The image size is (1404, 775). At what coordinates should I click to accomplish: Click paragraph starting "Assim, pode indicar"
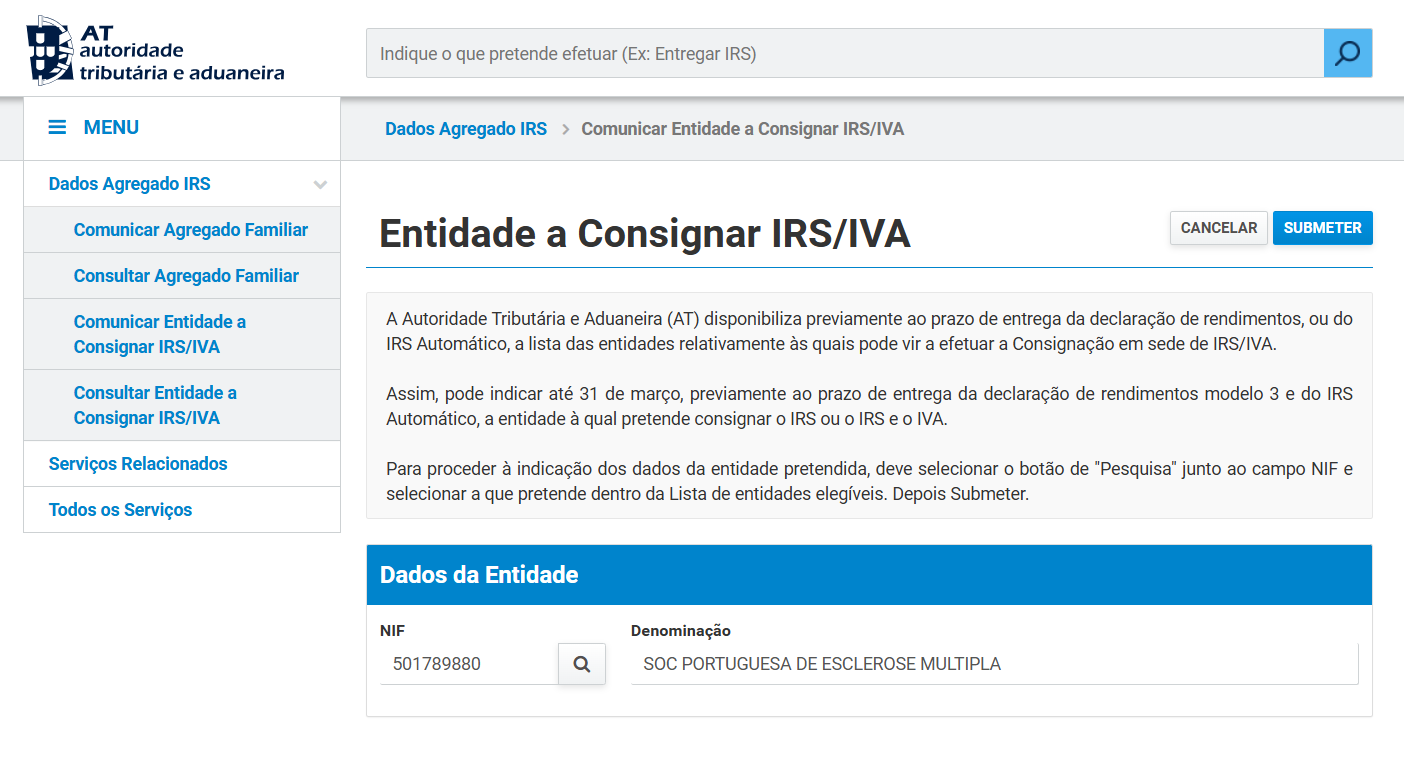(869, 406)
